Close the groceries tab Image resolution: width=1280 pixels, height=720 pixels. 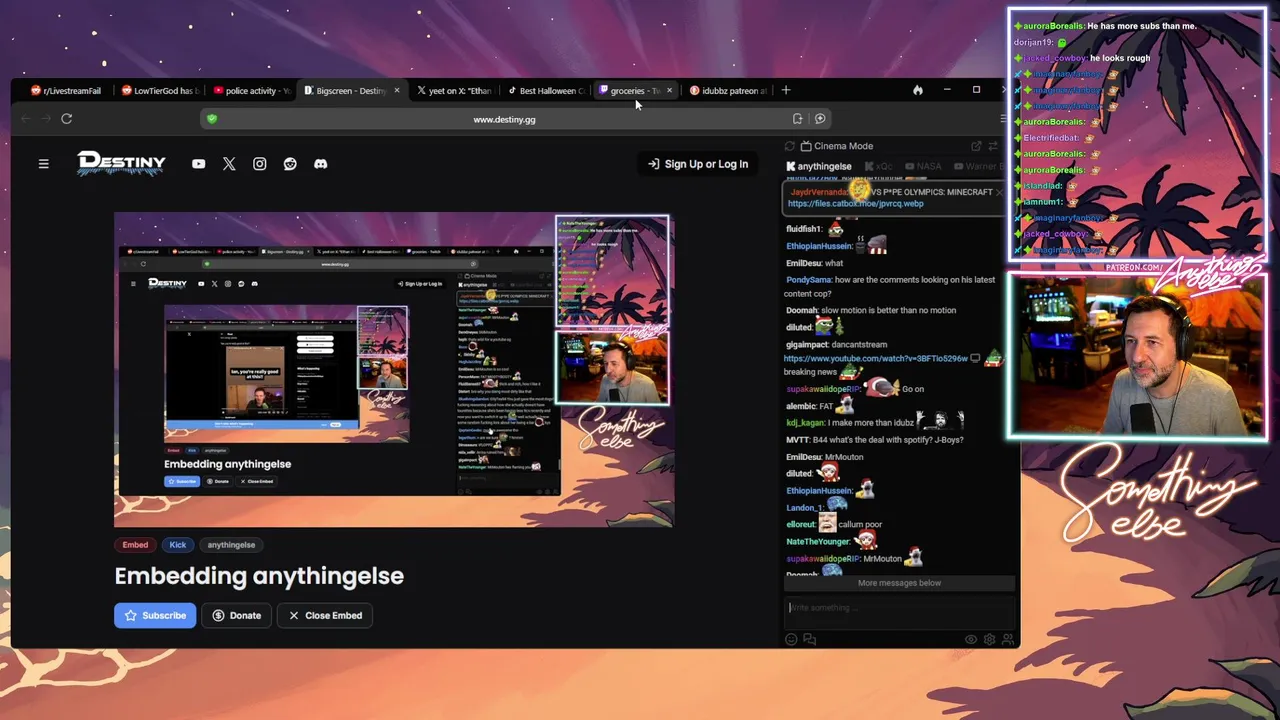(x=669, y=90)
